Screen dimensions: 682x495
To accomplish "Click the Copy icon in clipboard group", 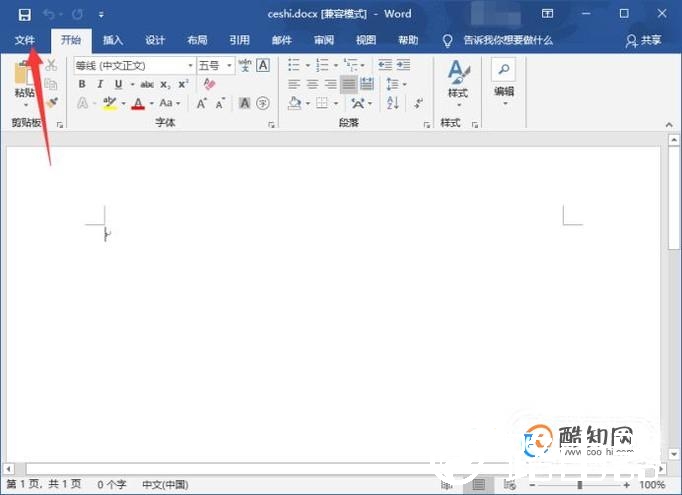I will pos(51,84).
